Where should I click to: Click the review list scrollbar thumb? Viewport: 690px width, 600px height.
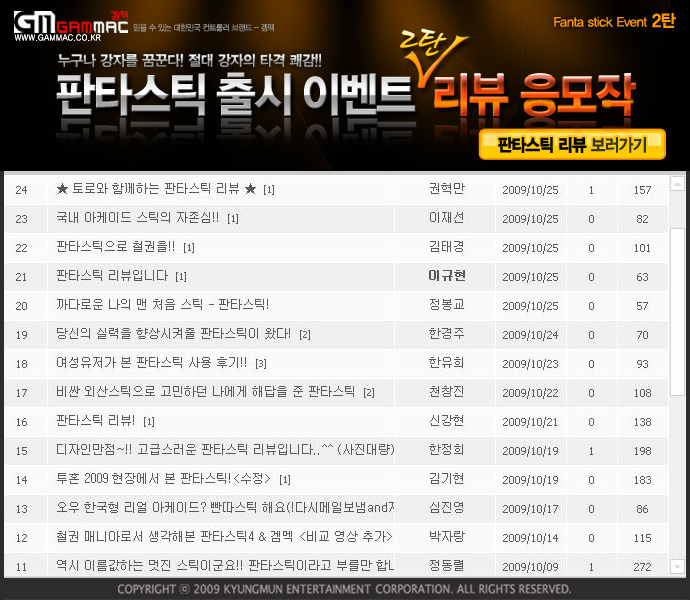point(677,311)
